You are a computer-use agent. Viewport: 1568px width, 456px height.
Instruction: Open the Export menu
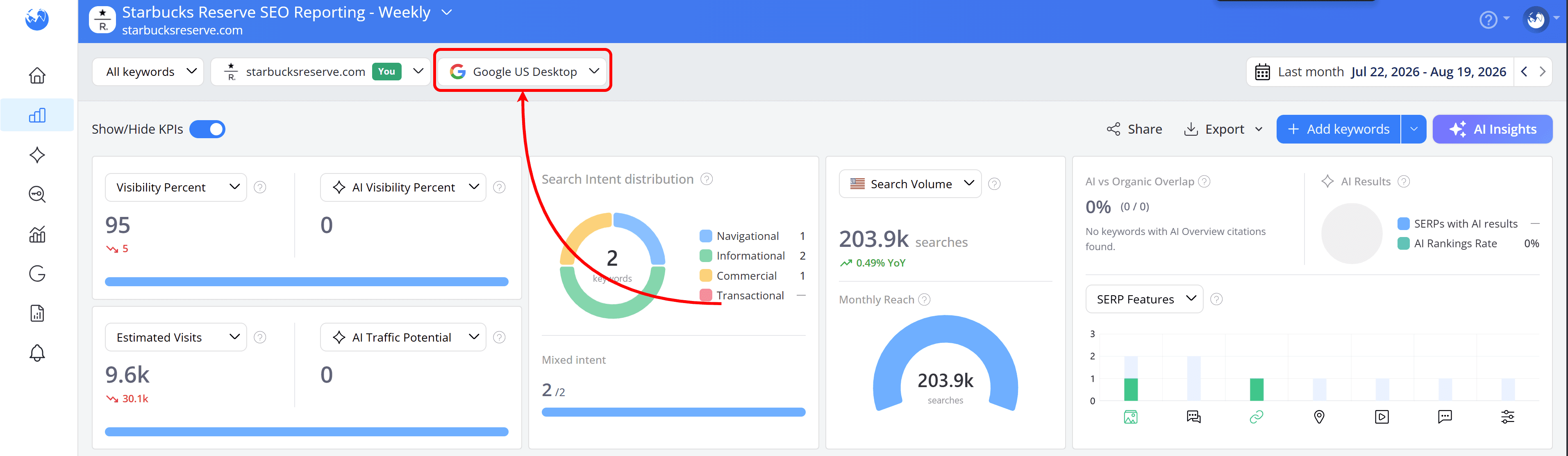tap(1223, 129)
